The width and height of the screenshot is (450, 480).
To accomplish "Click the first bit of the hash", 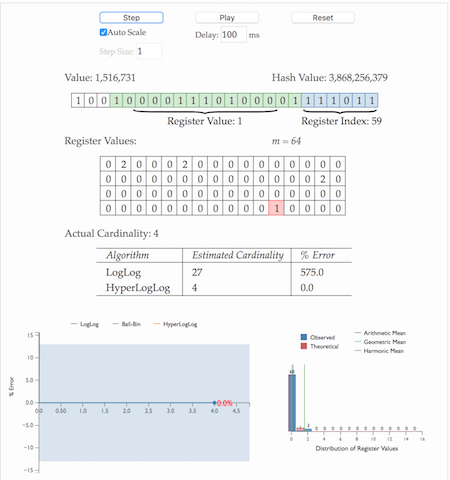I will point(78,100).
